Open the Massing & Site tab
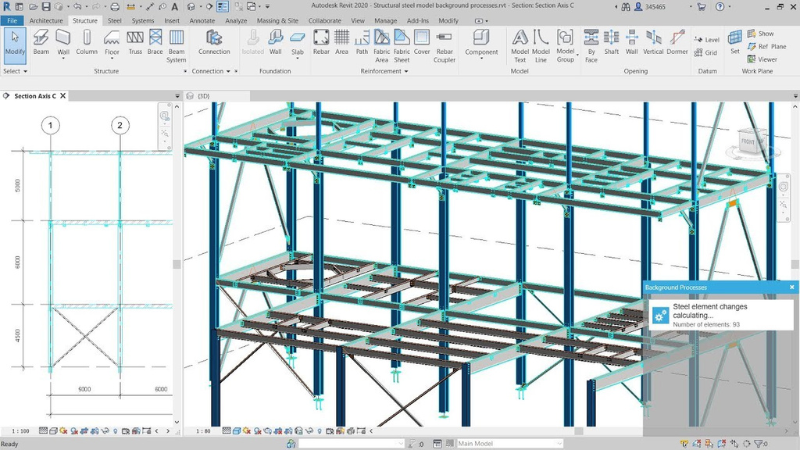 [x=275, y=20]
